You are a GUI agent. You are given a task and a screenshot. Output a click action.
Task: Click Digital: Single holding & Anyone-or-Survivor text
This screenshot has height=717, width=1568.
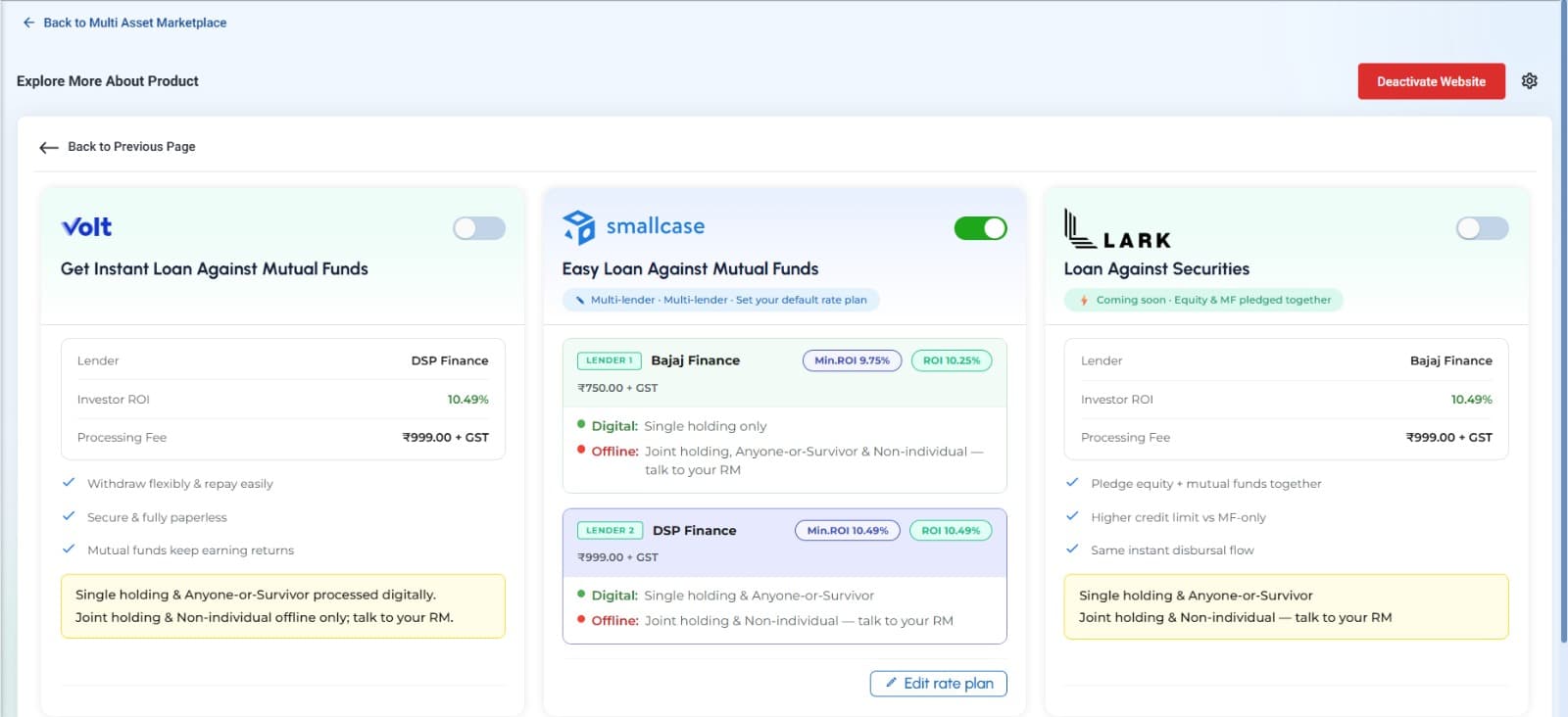click(x=732, y=596)
